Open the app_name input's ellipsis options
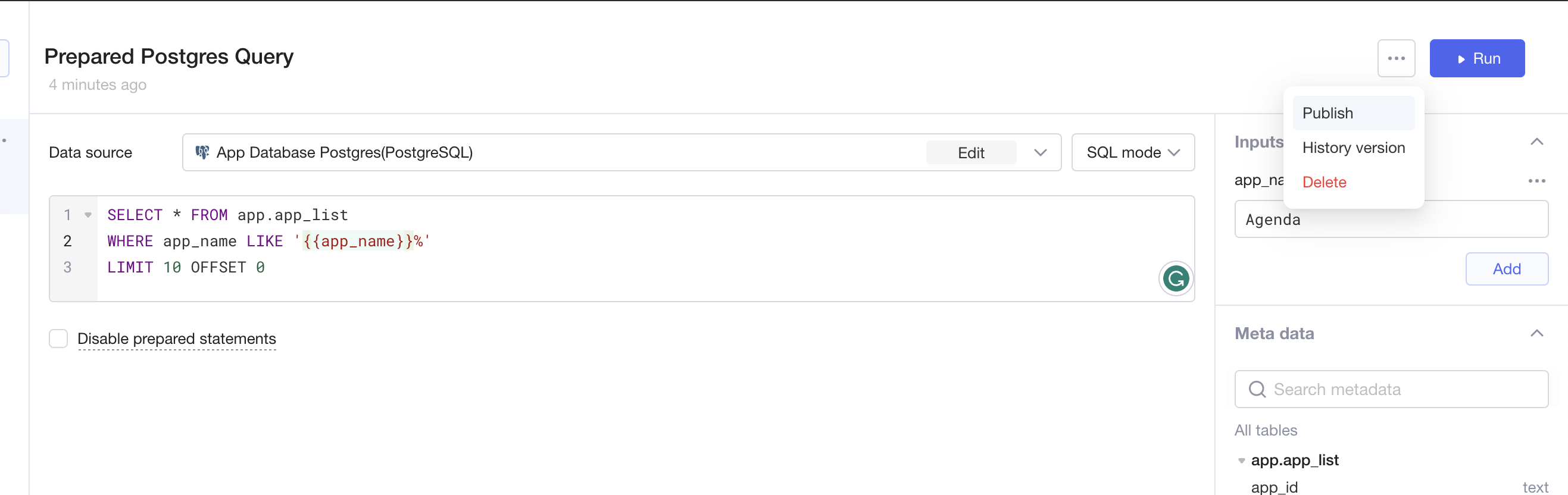Screen dimensions: 1568x495 click(1536, 181)
